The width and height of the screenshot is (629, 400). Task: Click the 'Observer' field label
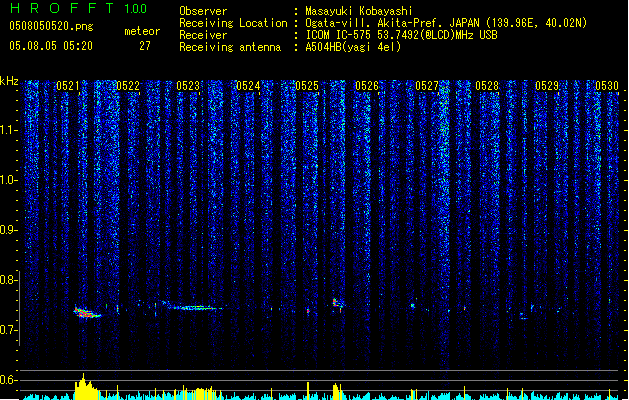pyautogui.click(x=203, y=11)
